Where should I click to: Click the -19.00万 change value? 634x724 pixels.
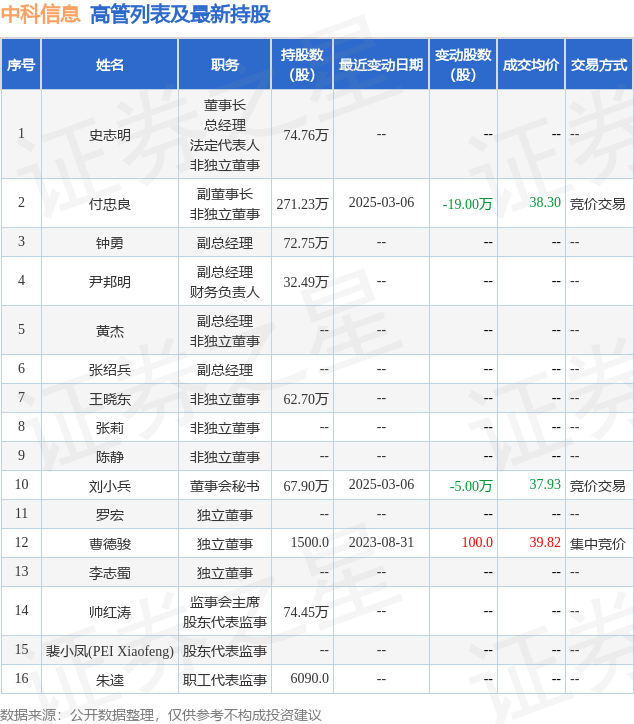click(x=467, y=204)
